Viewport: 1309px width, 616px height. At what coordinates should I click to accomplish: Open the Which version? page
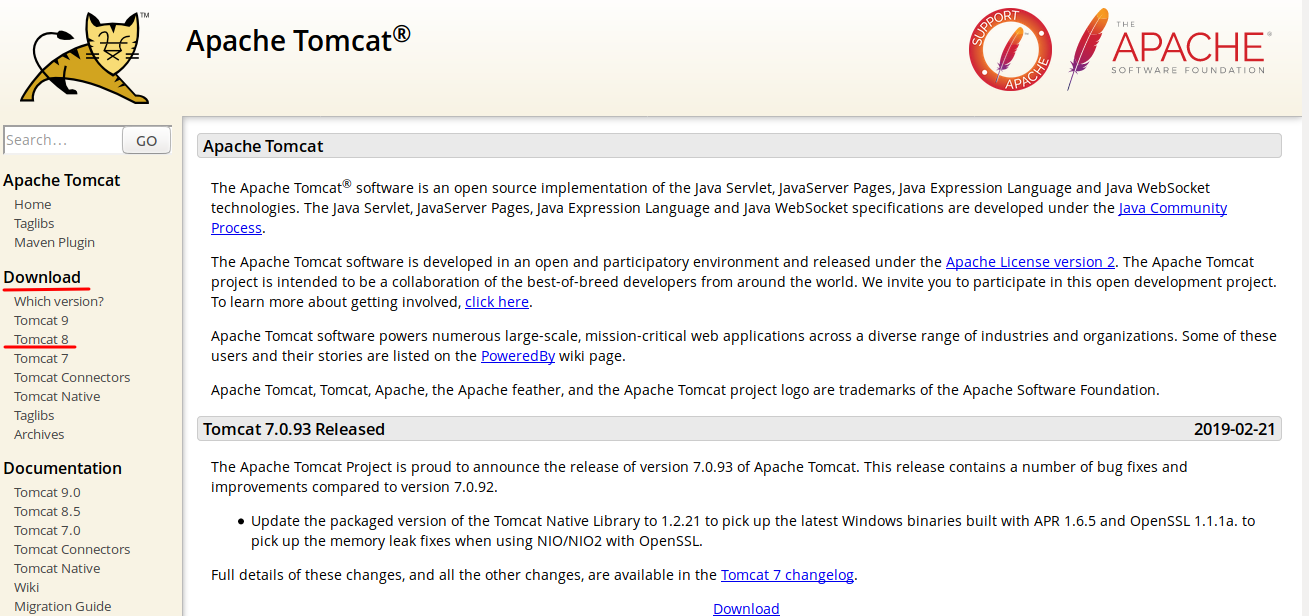(x=58, y=301)
